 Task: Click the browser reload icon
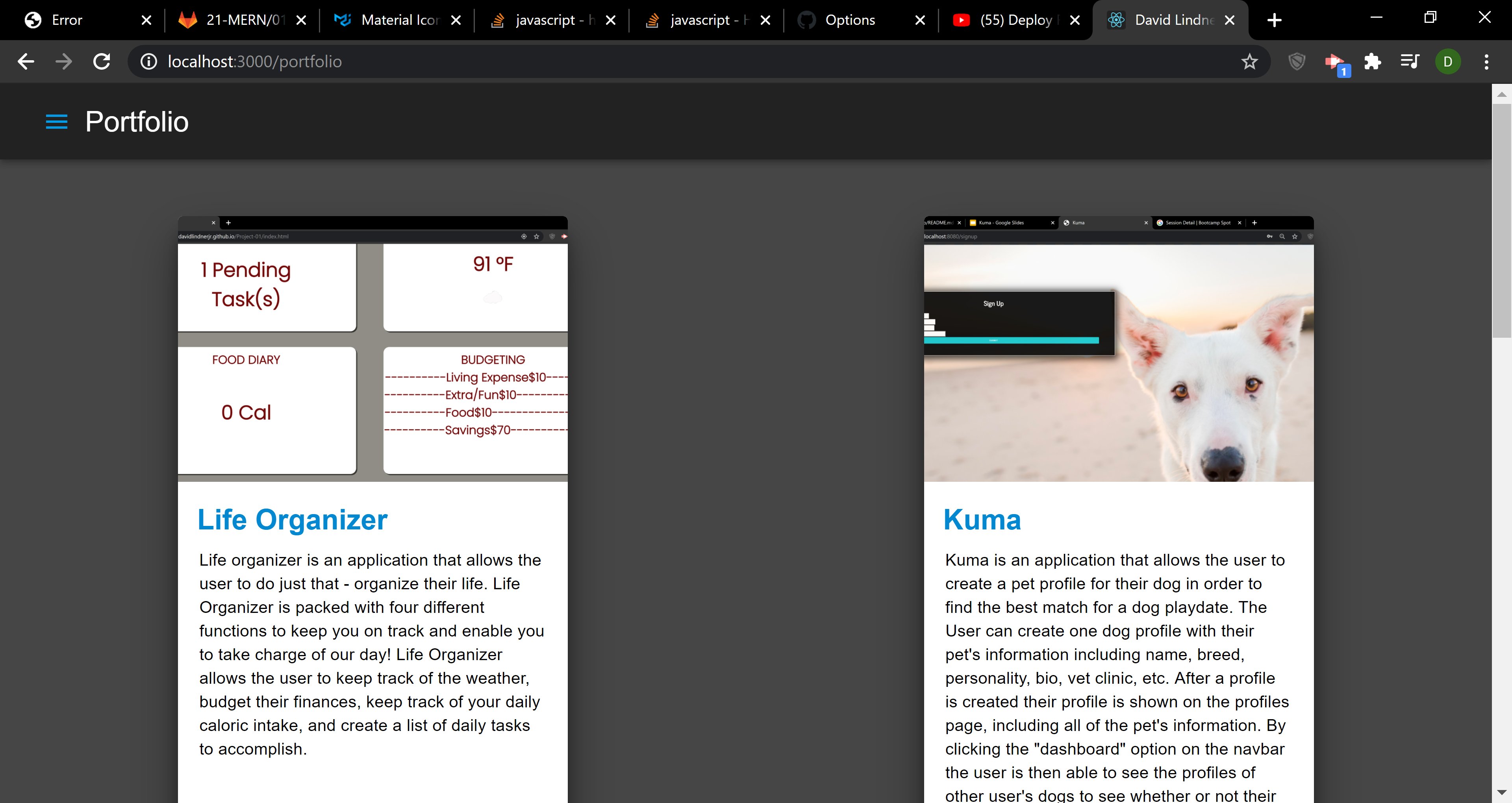point(101,62)
